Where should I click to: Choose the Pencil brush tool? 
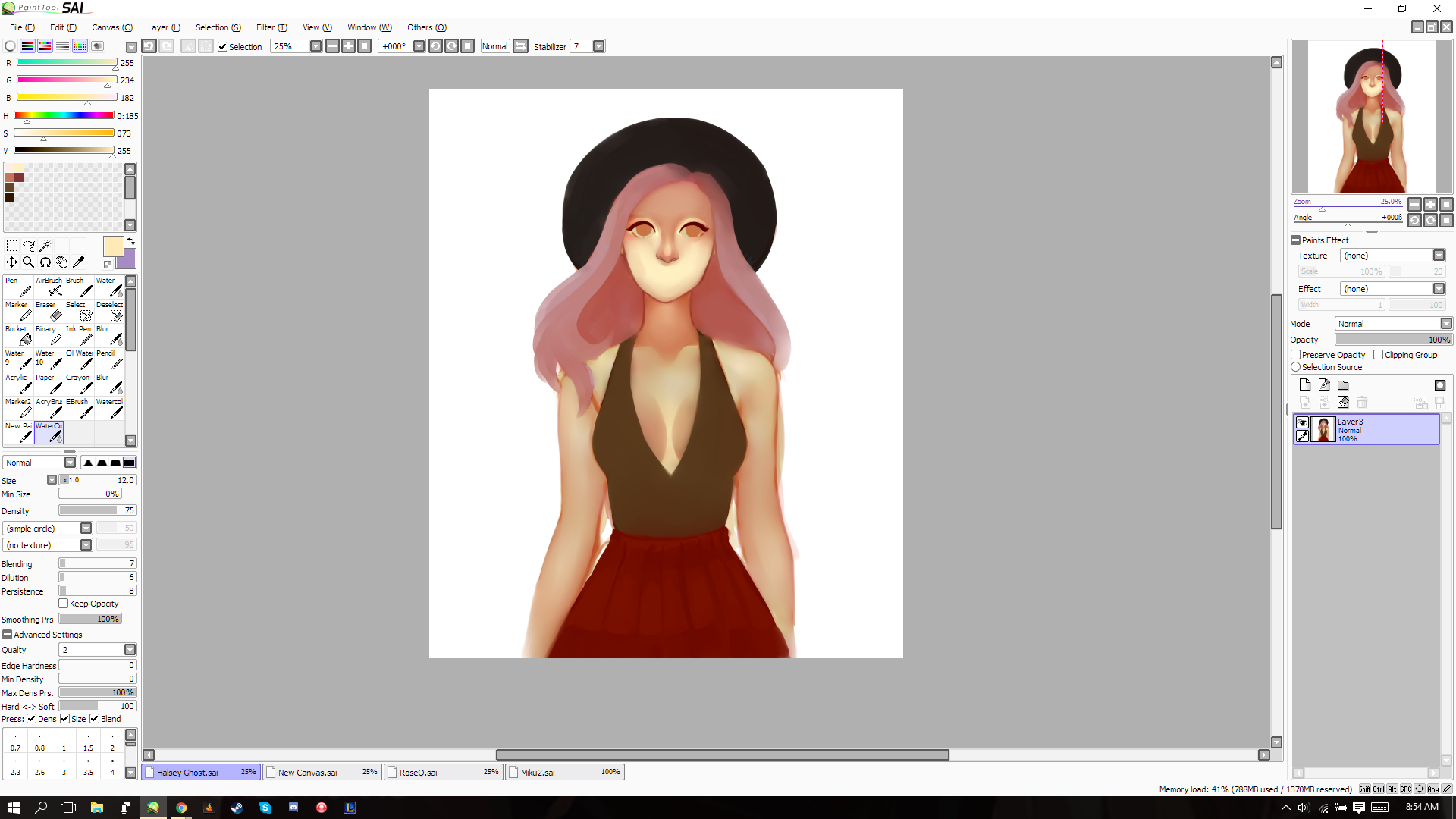coord(109,359)
